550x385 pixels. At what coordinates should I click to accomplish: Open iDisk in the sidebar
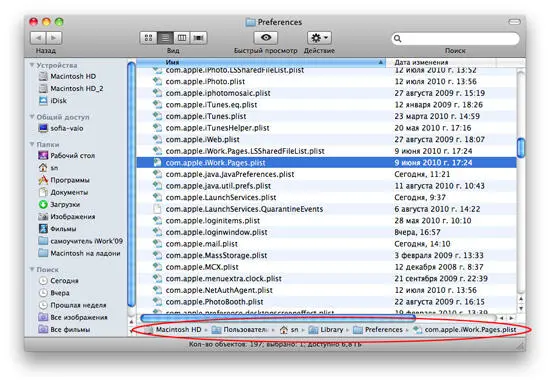pos(53,101)
